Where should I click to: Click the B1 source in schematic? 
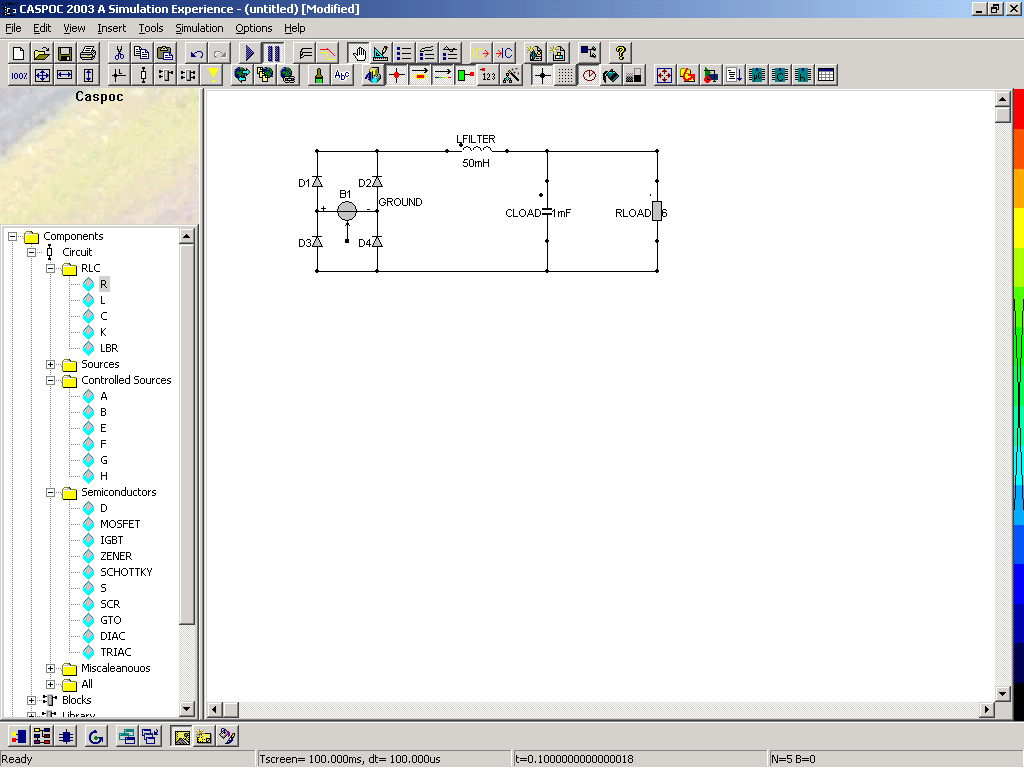[x=347, y=210]
